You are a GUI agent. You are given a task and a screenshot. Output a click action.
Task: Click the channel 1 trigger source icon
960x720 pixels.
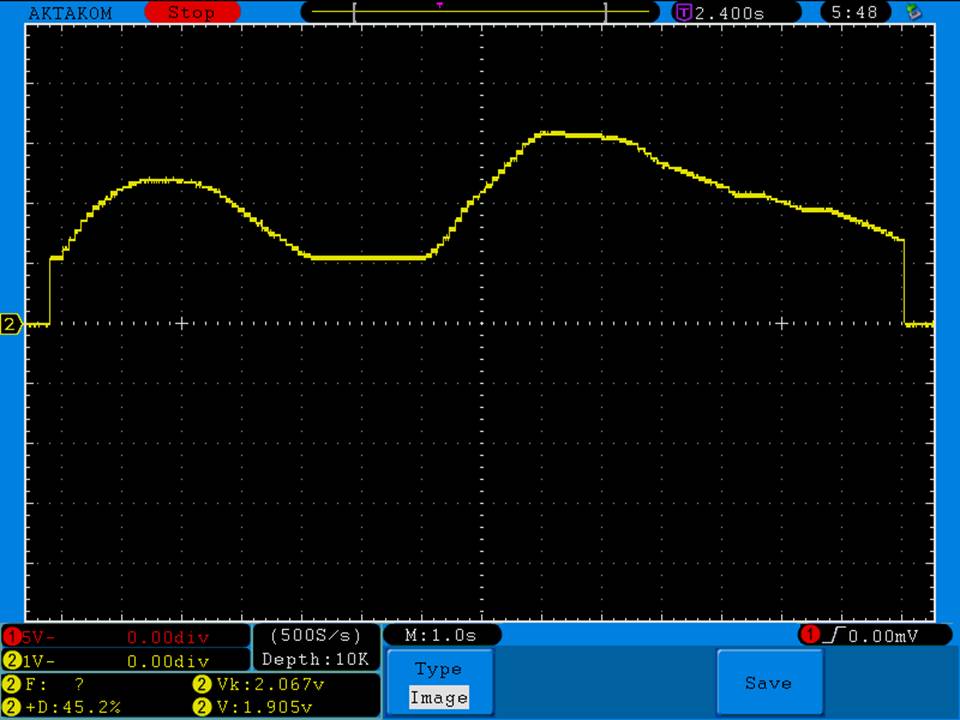click(x=809, y=635)
